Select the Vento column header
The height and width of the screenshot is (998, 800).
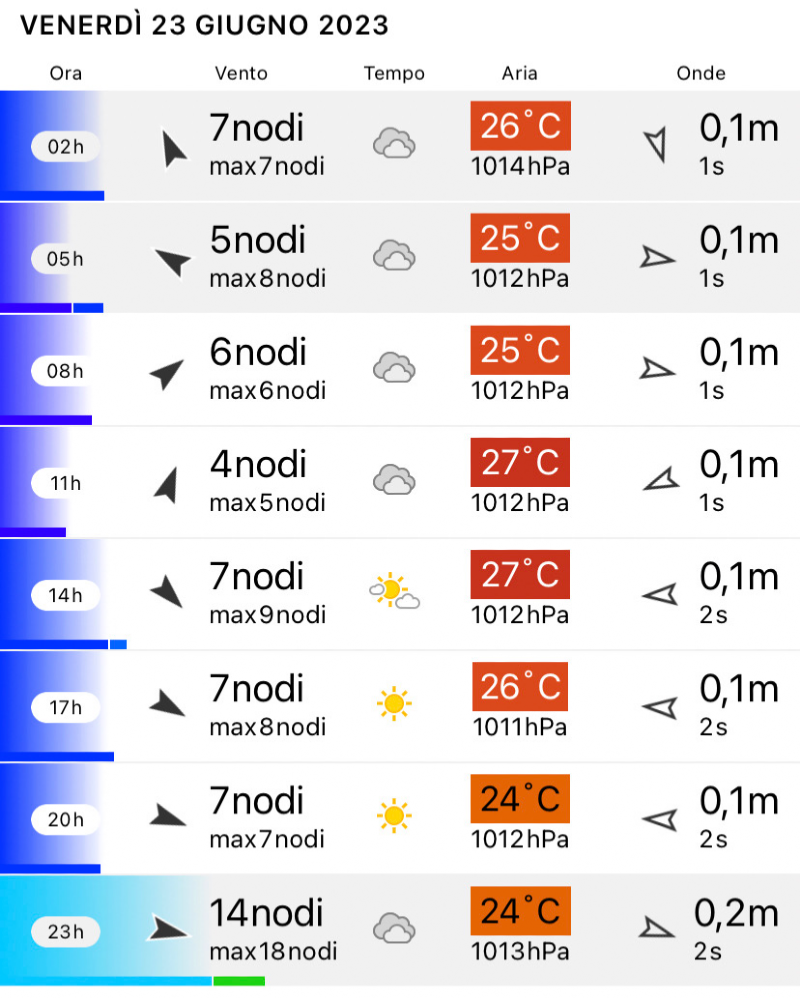coord(241,73)
